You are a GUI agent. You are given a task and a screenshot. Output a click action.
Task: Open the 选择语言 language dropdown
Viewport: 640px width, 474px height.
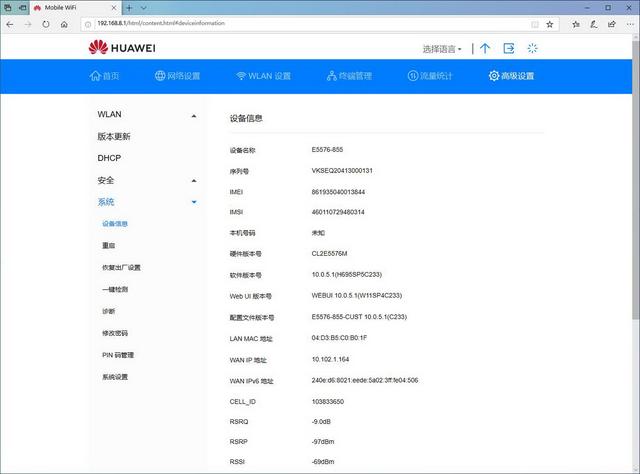(x=442, y=49)
